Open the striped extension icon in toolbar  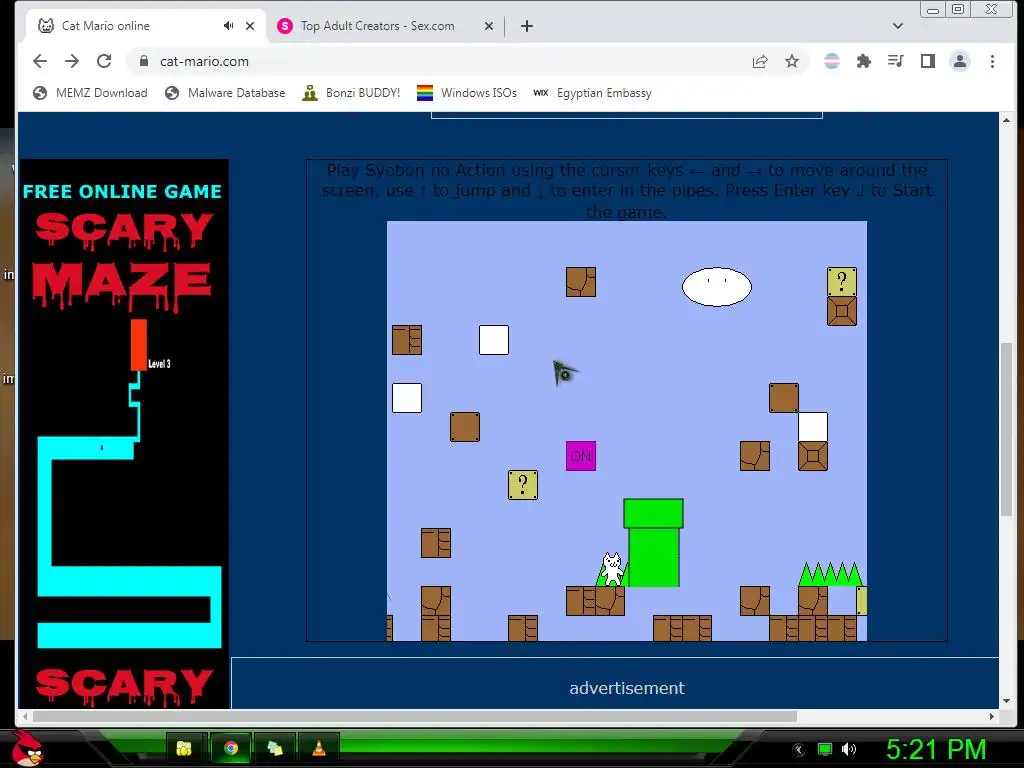831,61
